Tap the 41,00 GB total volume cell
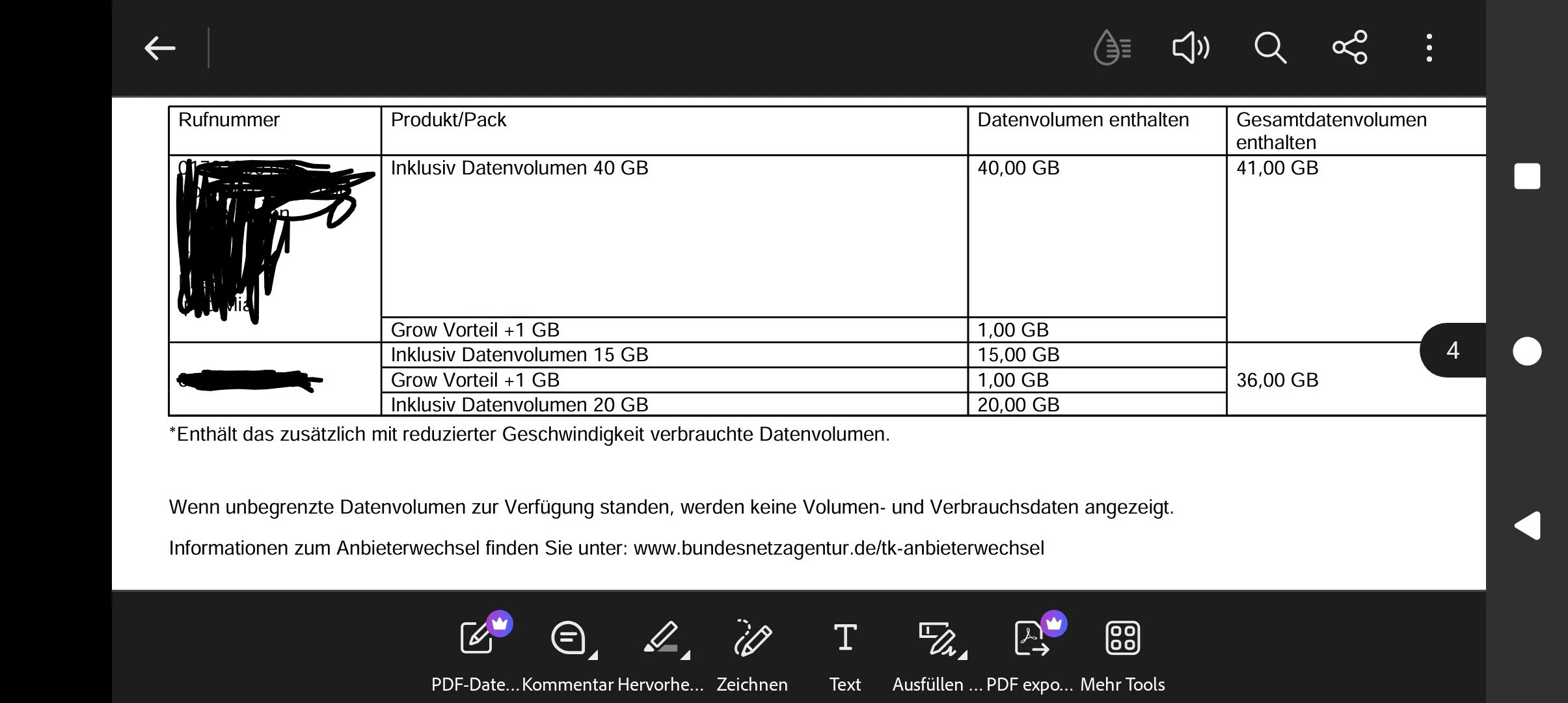This screenshot has width=1568, height=703. coord(1277,168)
